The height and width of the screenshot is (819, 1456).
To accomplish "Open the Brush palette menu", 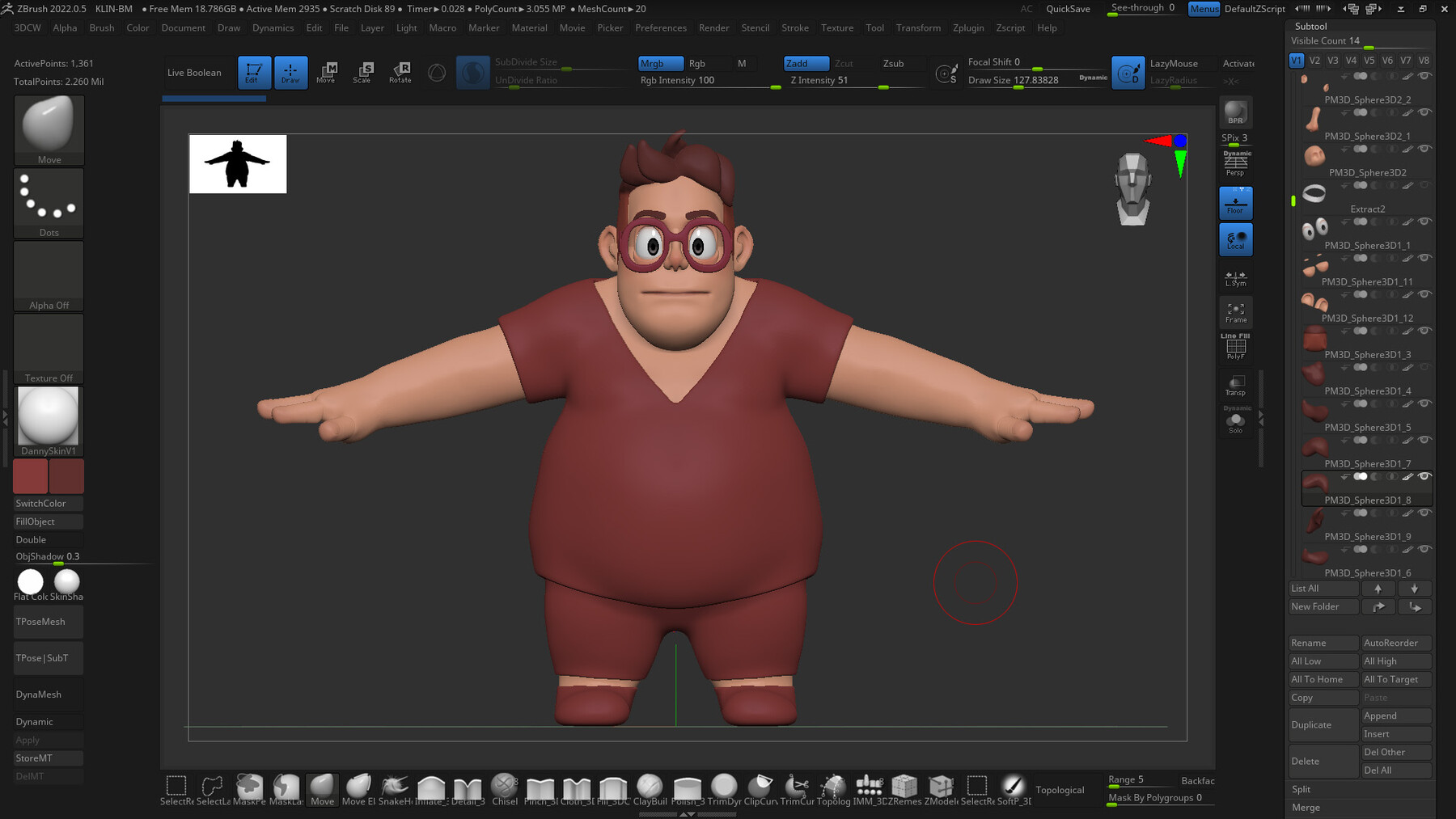I will tap(102, 27).
